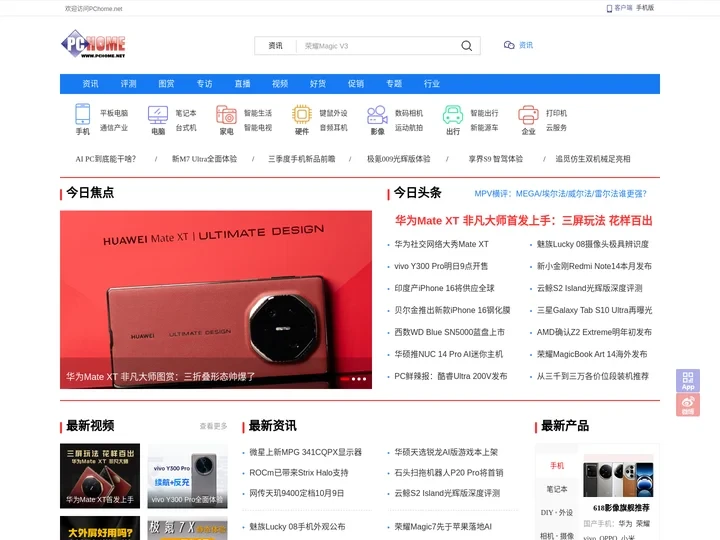The width and height of the screenshot is (720, 540).
Task: Open 'AI PC到底能干啥?' topic link
Action: coord(106,159)
